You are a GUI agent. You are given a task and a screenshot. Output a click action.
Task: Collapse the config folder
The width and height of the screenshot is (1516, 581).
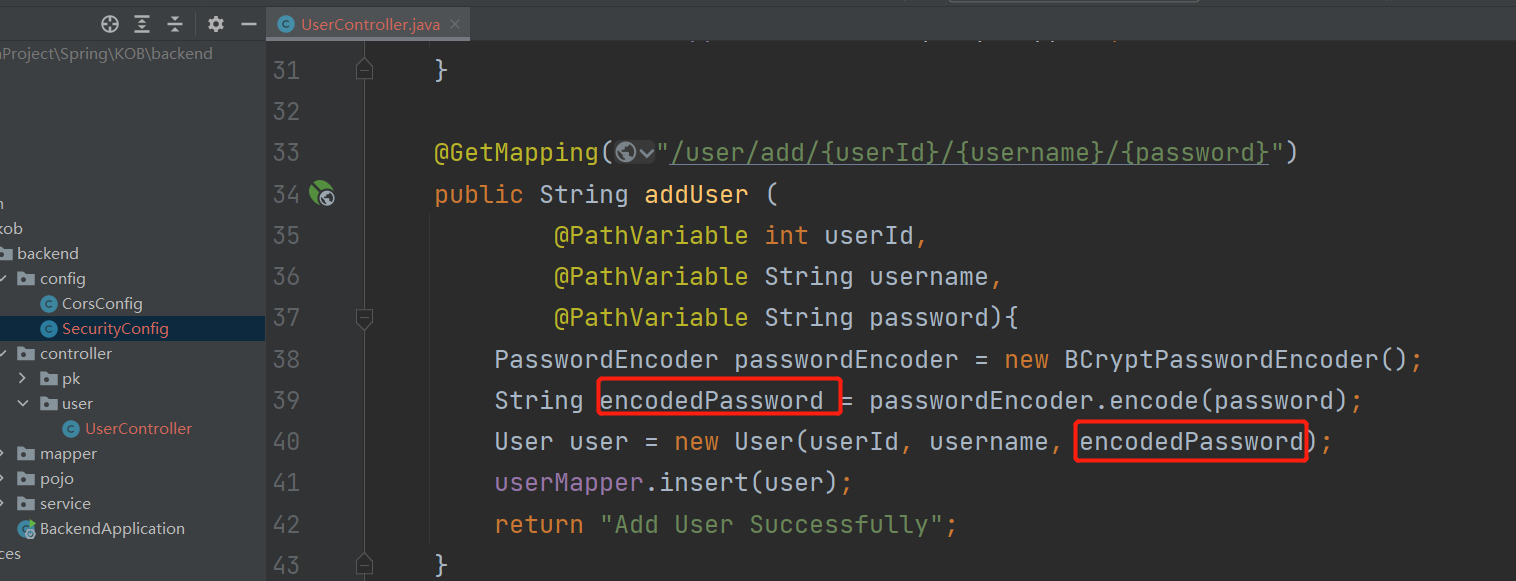tap(5, 278)
